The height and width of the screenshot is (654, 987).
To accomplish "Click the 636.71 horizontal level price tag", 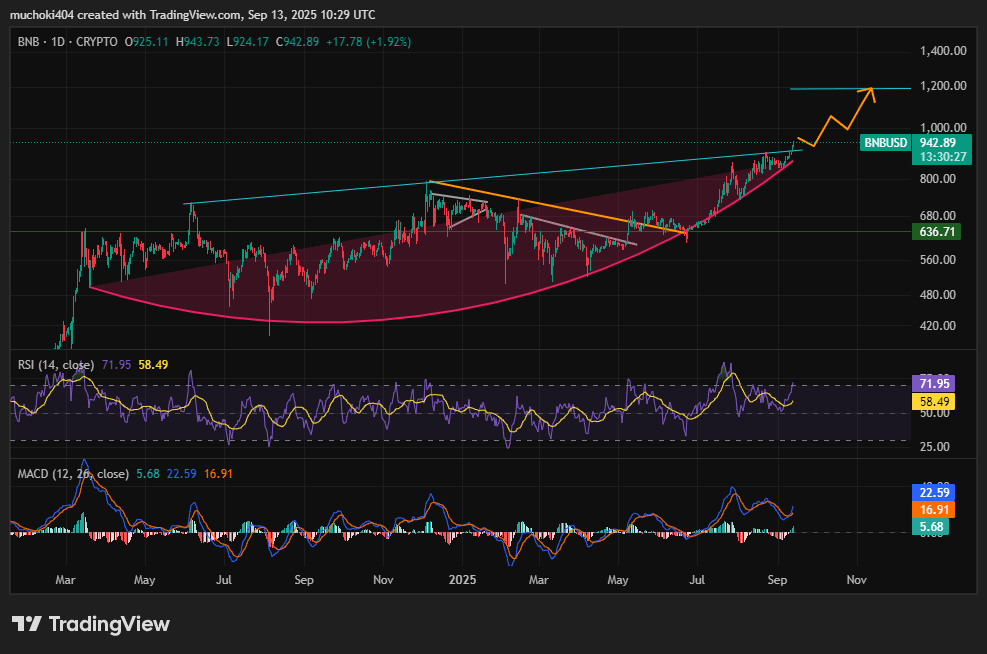I will pos(938,232).
